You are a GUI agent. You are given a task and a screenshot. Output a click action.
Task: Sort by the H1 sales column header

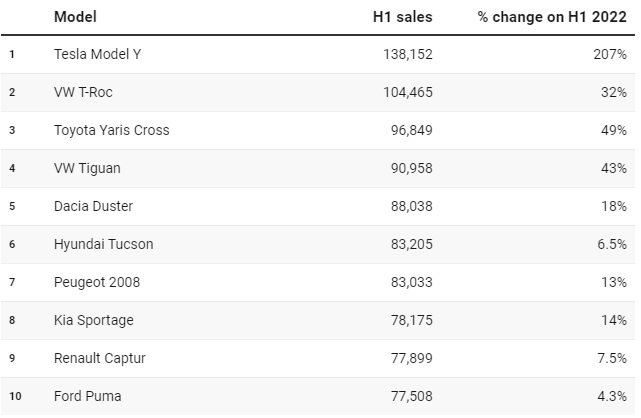(401, 17)
